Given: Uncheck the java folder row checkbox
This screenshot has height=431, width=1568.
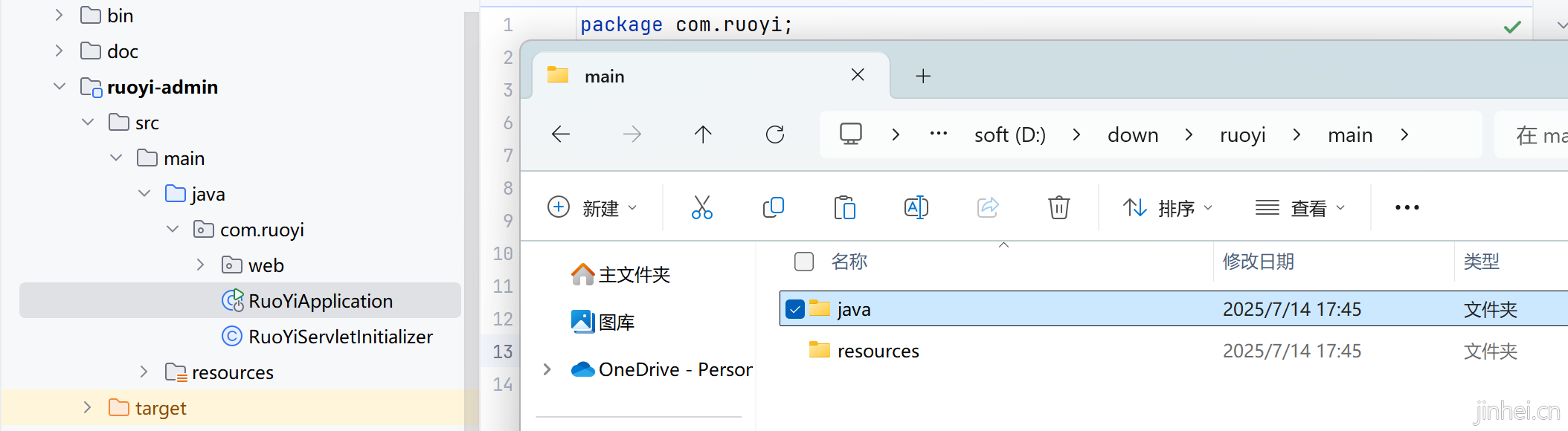Looking at the screenshot, I should tap(795, 309).
